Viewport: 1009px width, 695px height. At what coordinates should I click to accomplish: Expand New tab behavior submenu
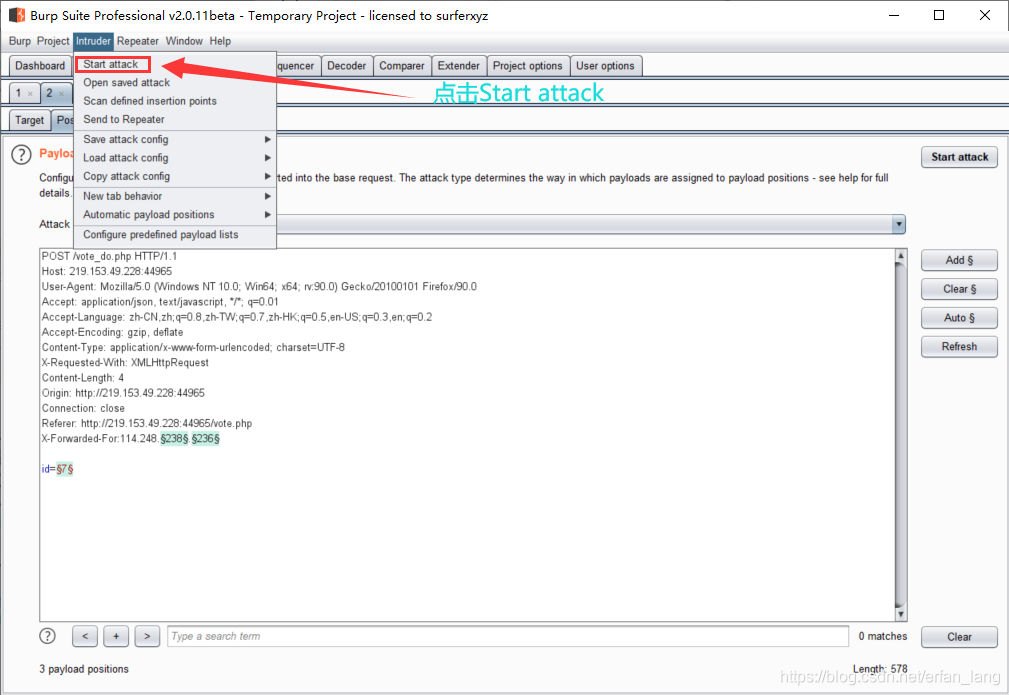tap(175, 196)
